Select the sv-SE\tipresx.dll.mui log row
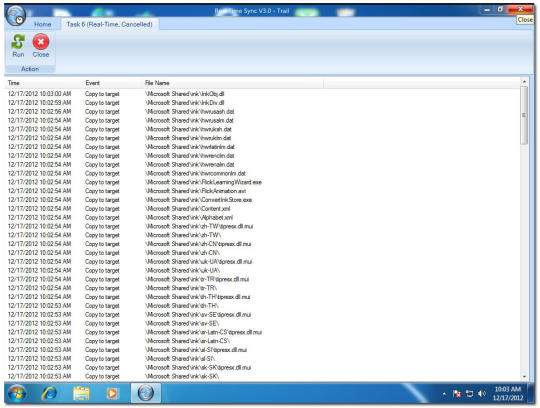This screenshot has height=408, width=540. [263, 315]
